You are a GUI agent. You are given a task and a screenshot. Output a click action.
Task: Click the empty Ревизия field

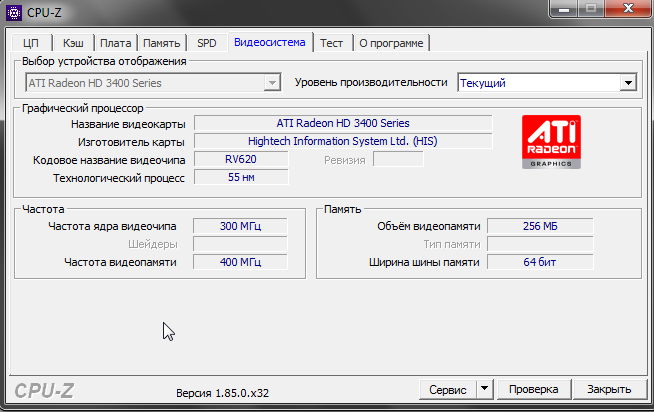point(398,159)
